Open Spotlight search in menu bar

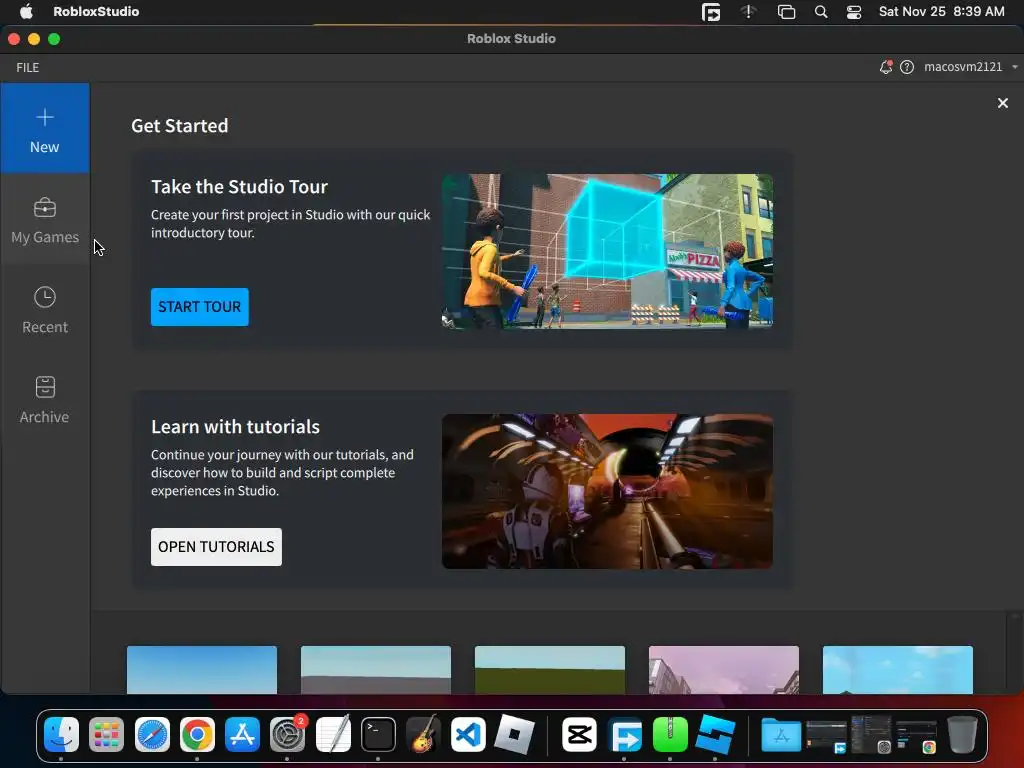click(821, 12)
